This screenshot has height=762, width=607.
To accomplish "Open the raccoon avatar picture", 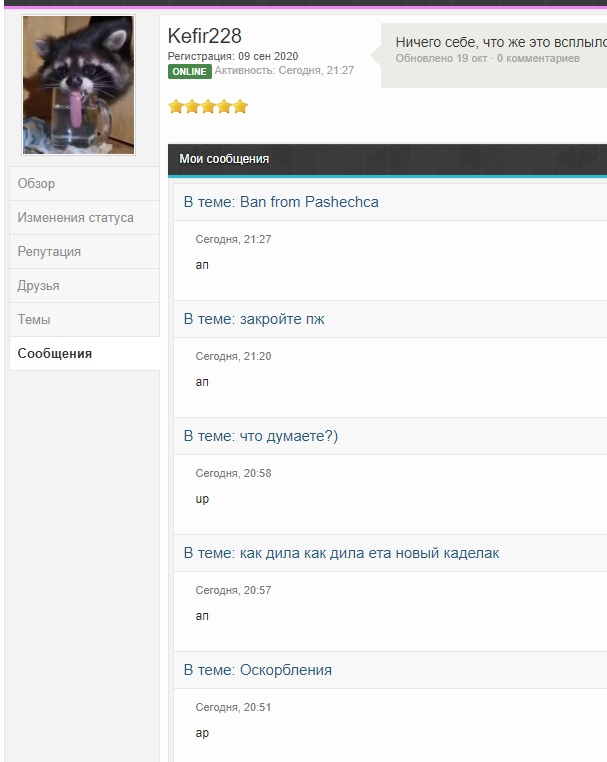I will click(78, 85).
